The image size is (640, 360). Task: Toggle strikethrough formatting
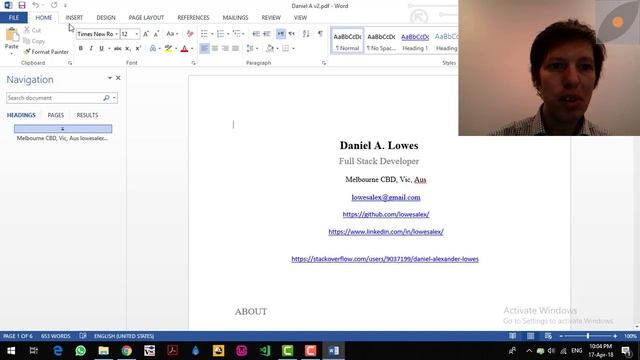(x=118, y=49)
